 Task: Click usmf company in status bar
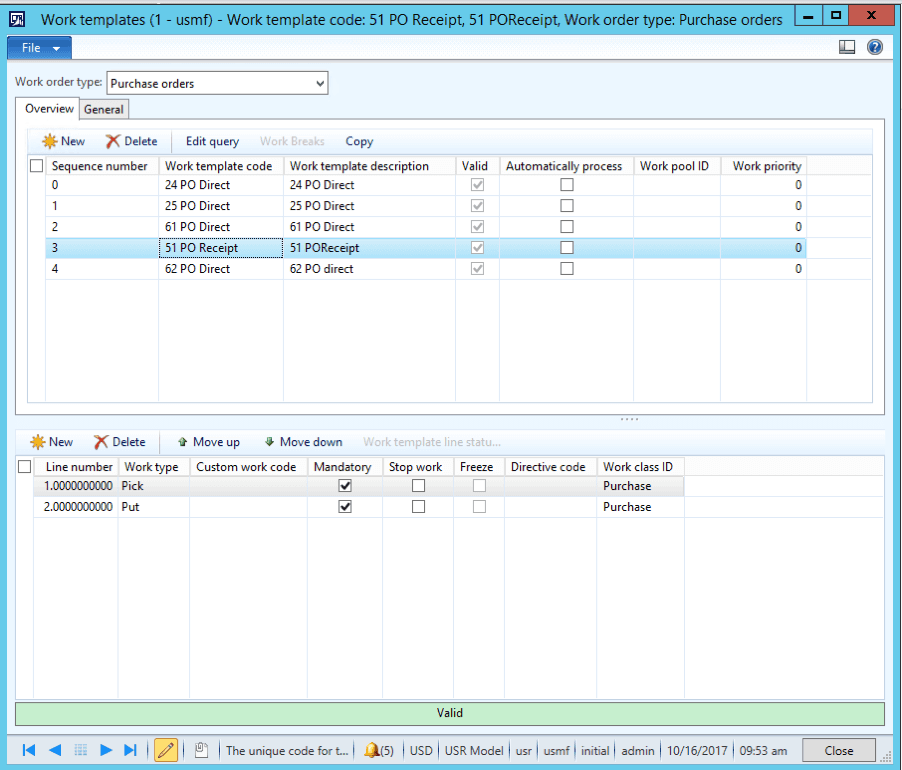click(556, 751)
